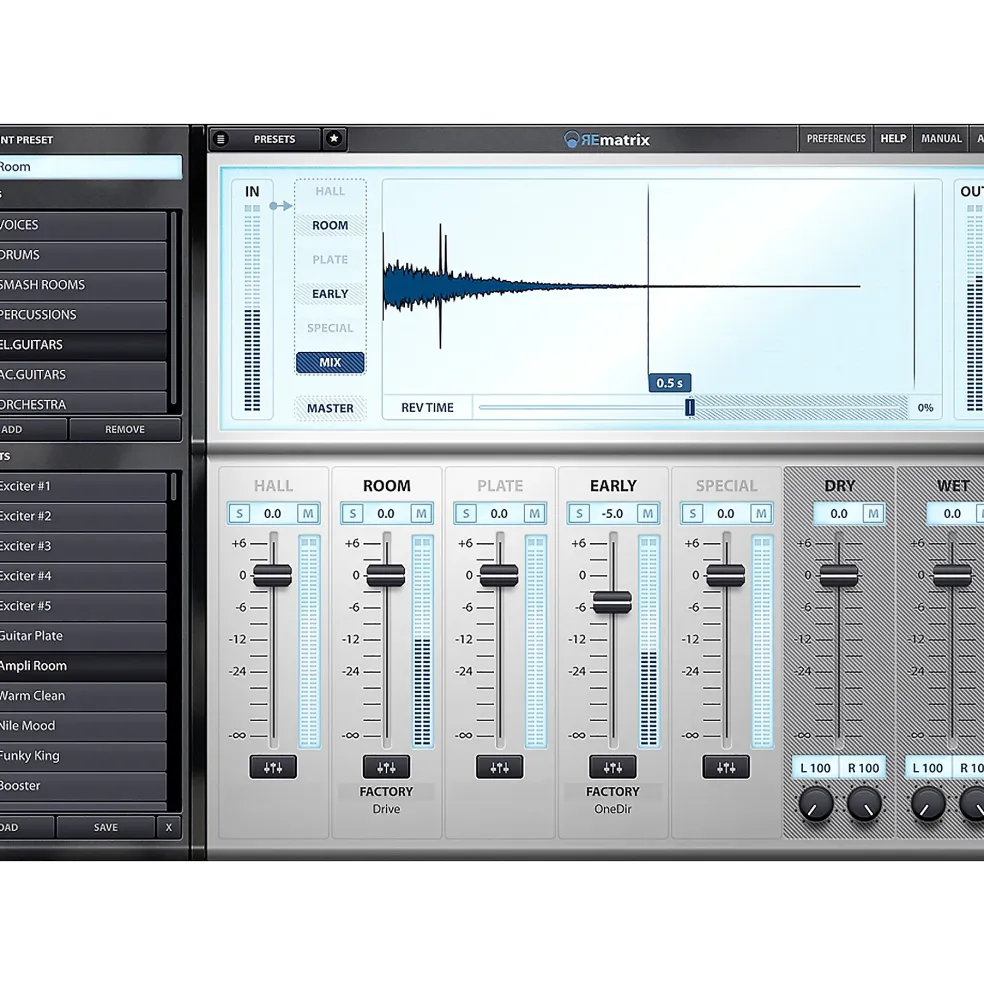The width and height of the screenshot is (984, 985).
Task: Select the Exciter #1 preset
Action: tap(83, 486)
